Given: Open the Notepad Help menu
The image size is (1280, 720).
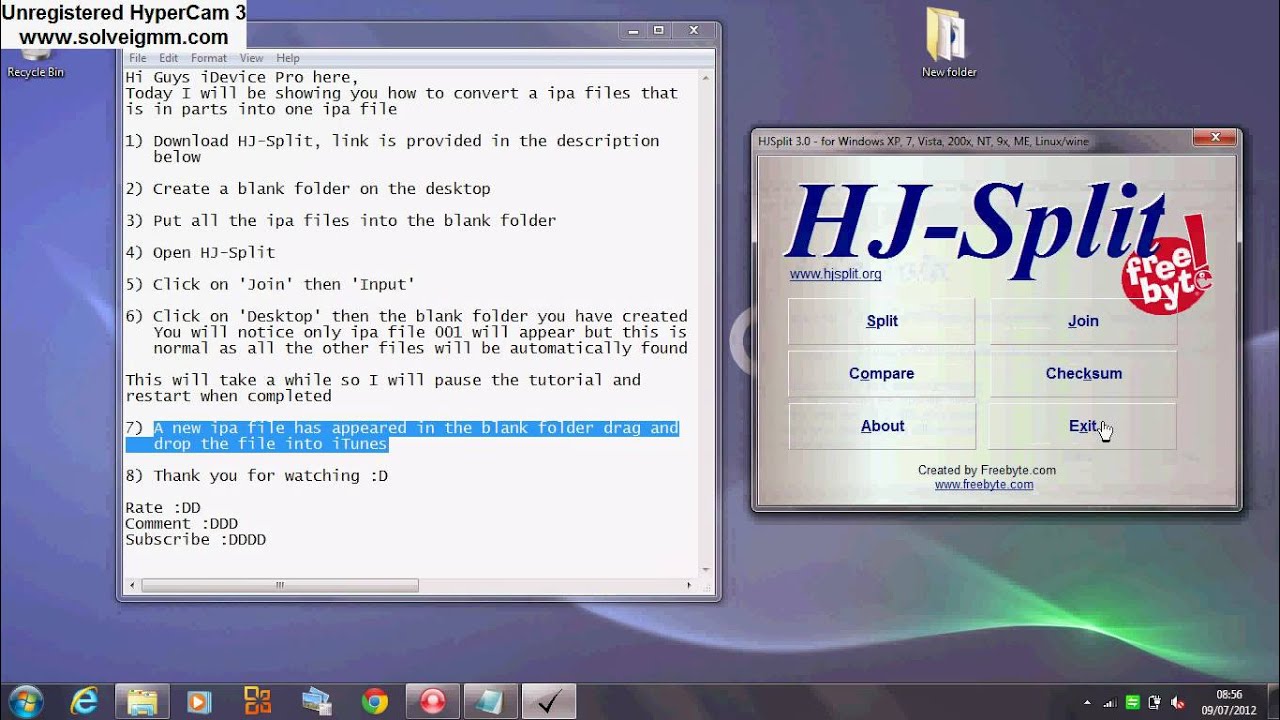Looking at the screenshot, I should 288,58.
